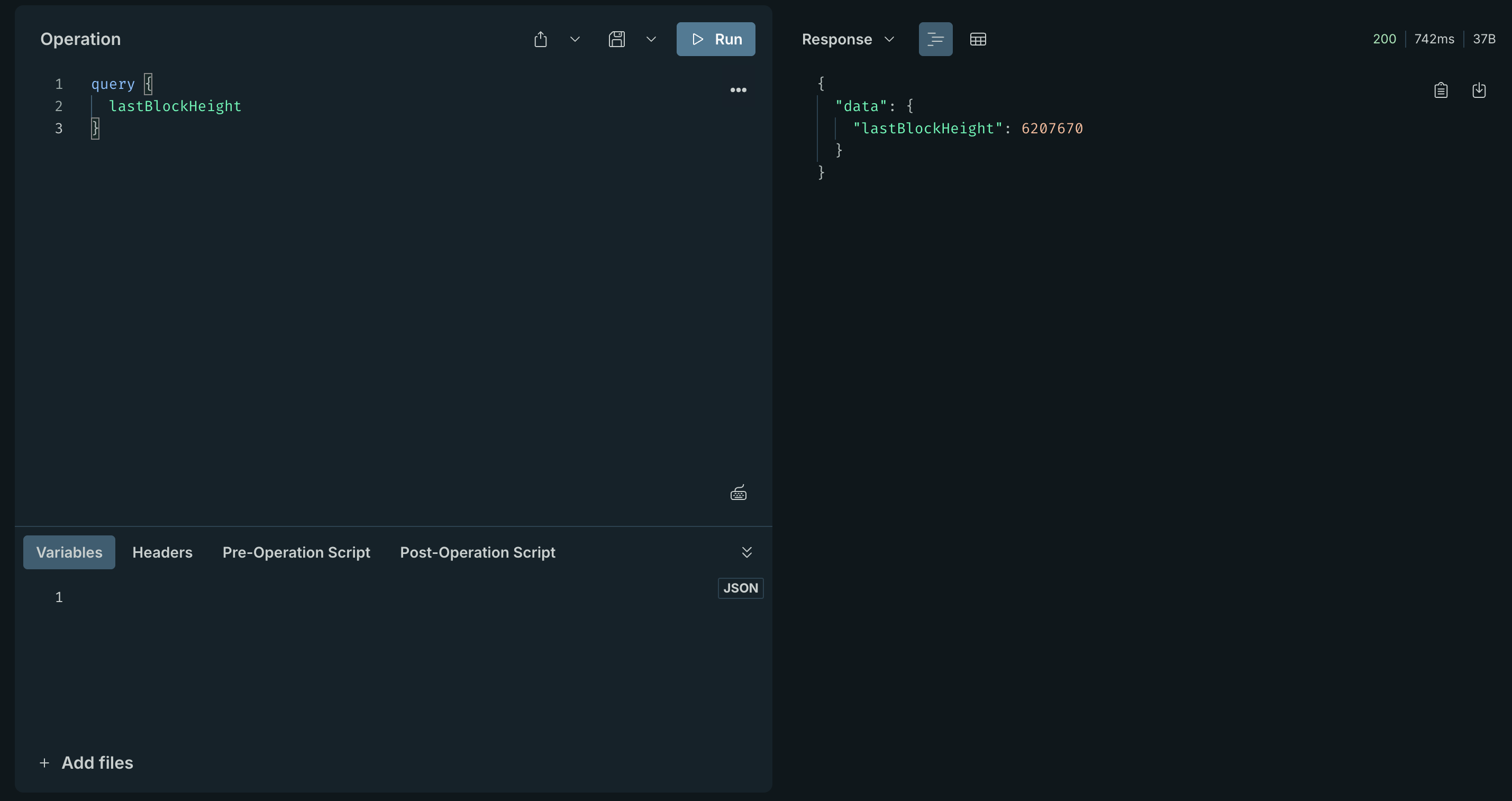The image size is (1512, 801).
Task: Download the response with download icon
Action: click(1479, 90)
